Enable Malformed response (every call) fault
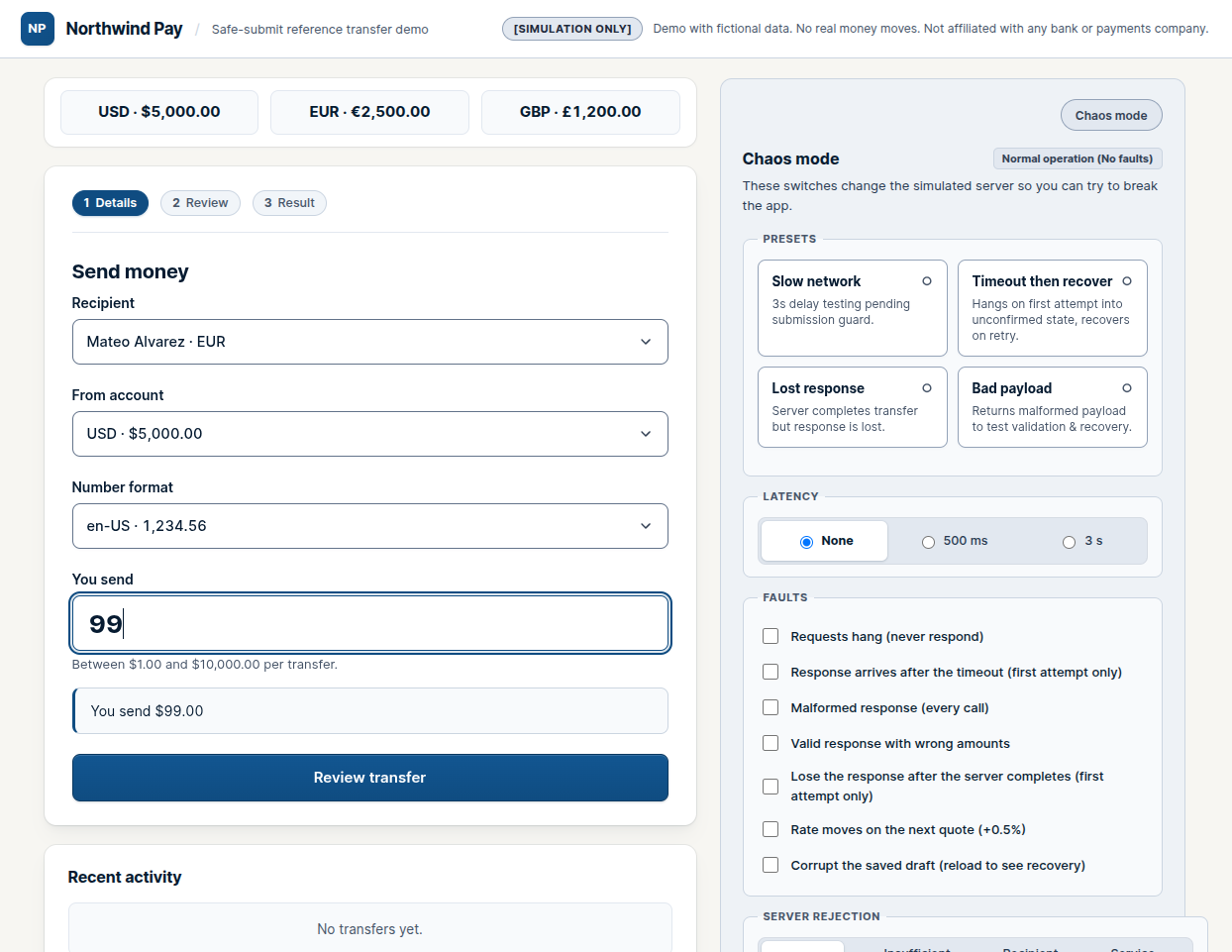 click(770, 707)
